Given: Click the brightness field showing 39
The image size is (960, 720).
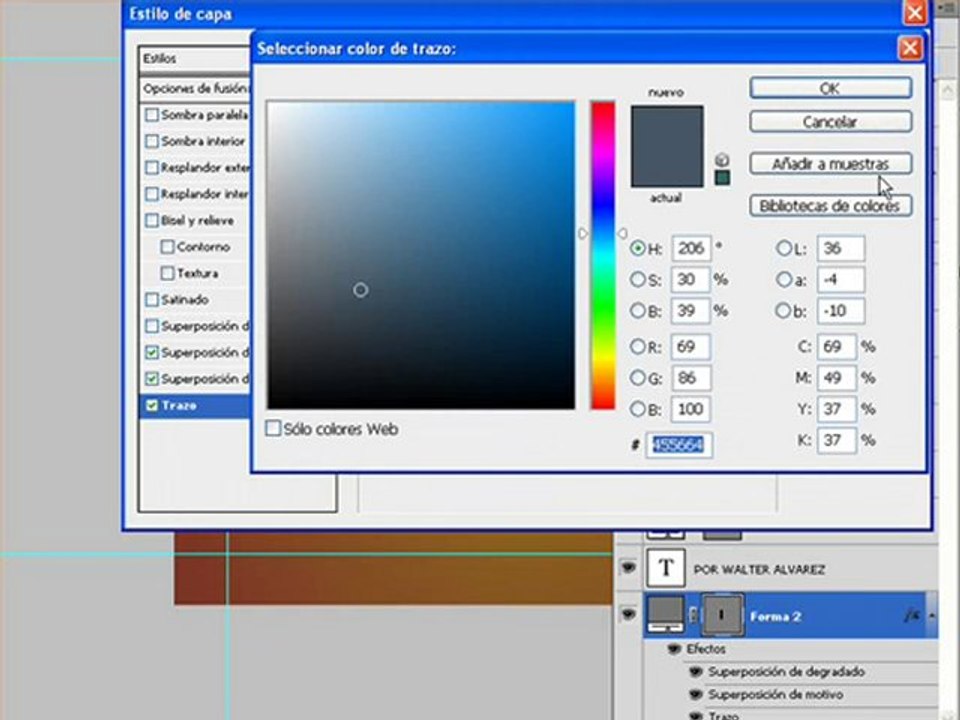Looking at the screenshot, I should point(691,310).
